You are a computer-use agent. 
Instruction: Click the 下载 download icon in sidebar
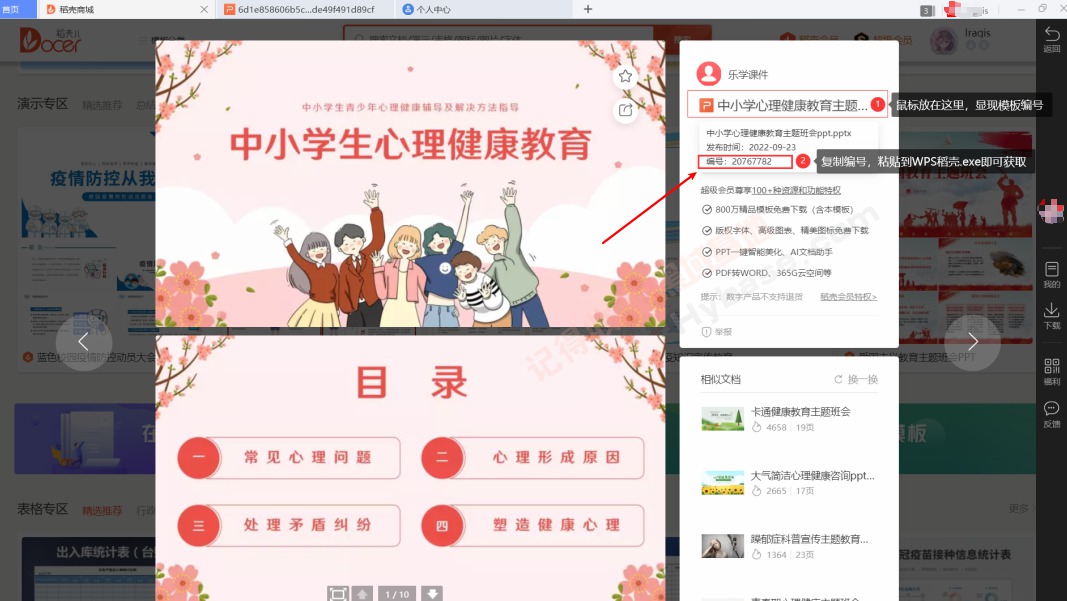click(1051, 316)
